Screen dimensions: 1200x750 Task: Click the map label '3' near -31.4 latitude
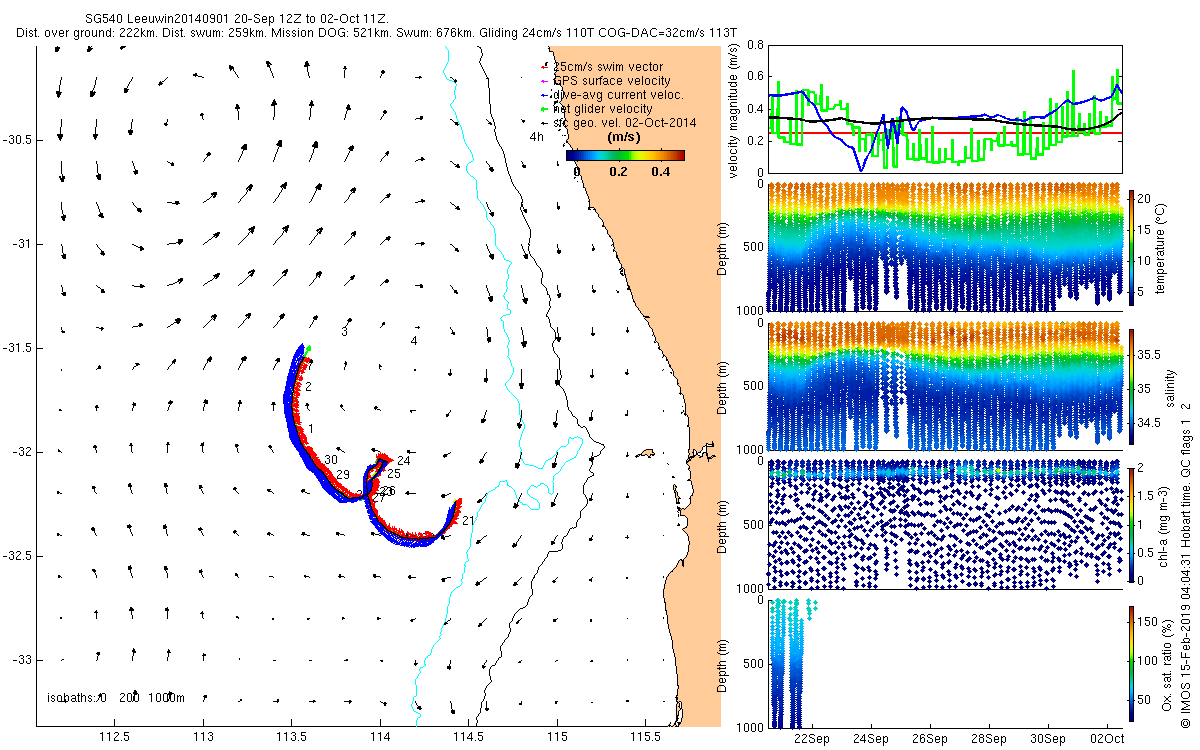pos(344,331)
